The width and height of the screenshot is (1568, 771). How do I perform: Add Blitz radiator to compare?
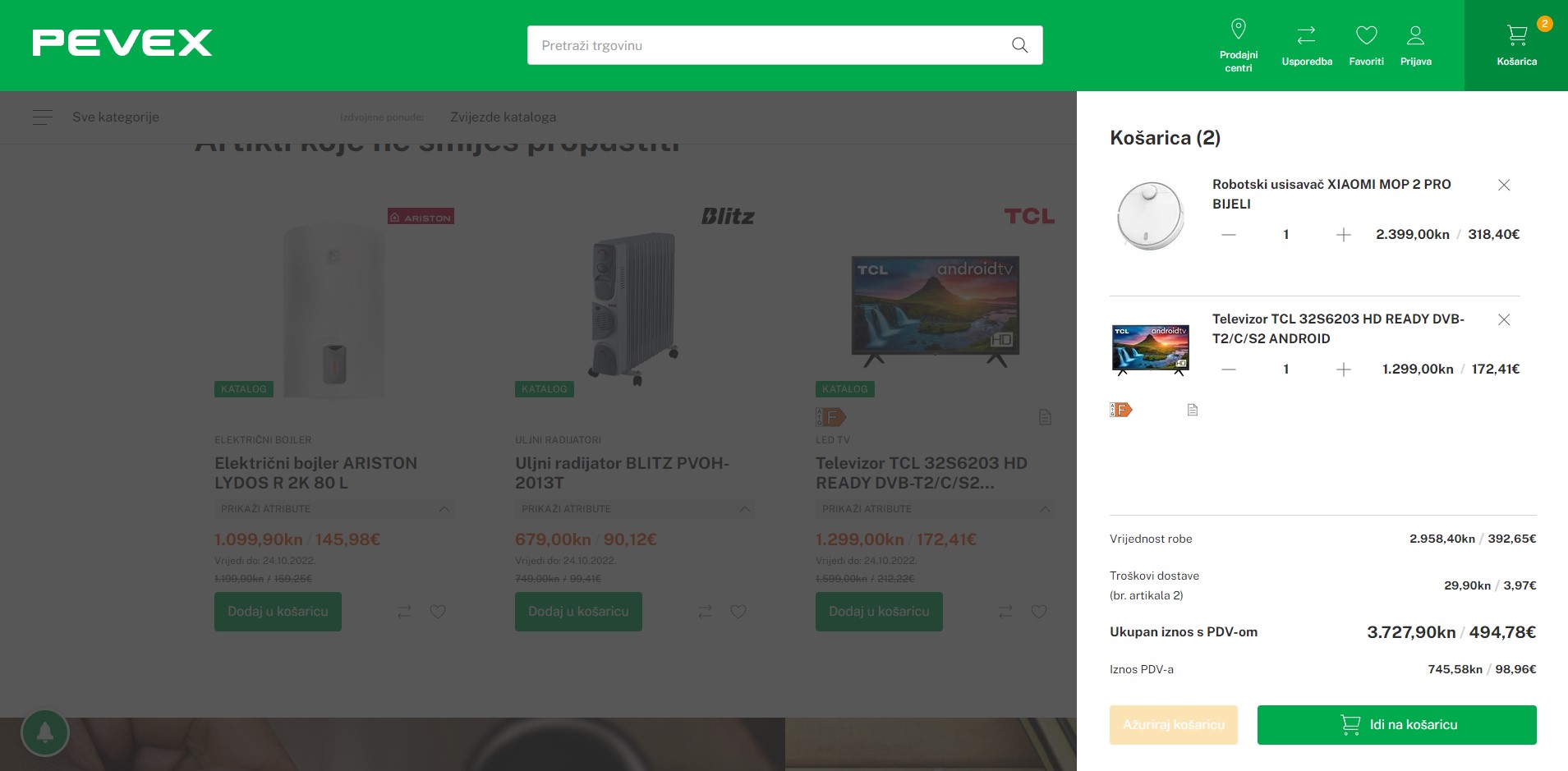click(x=705, y=612)
